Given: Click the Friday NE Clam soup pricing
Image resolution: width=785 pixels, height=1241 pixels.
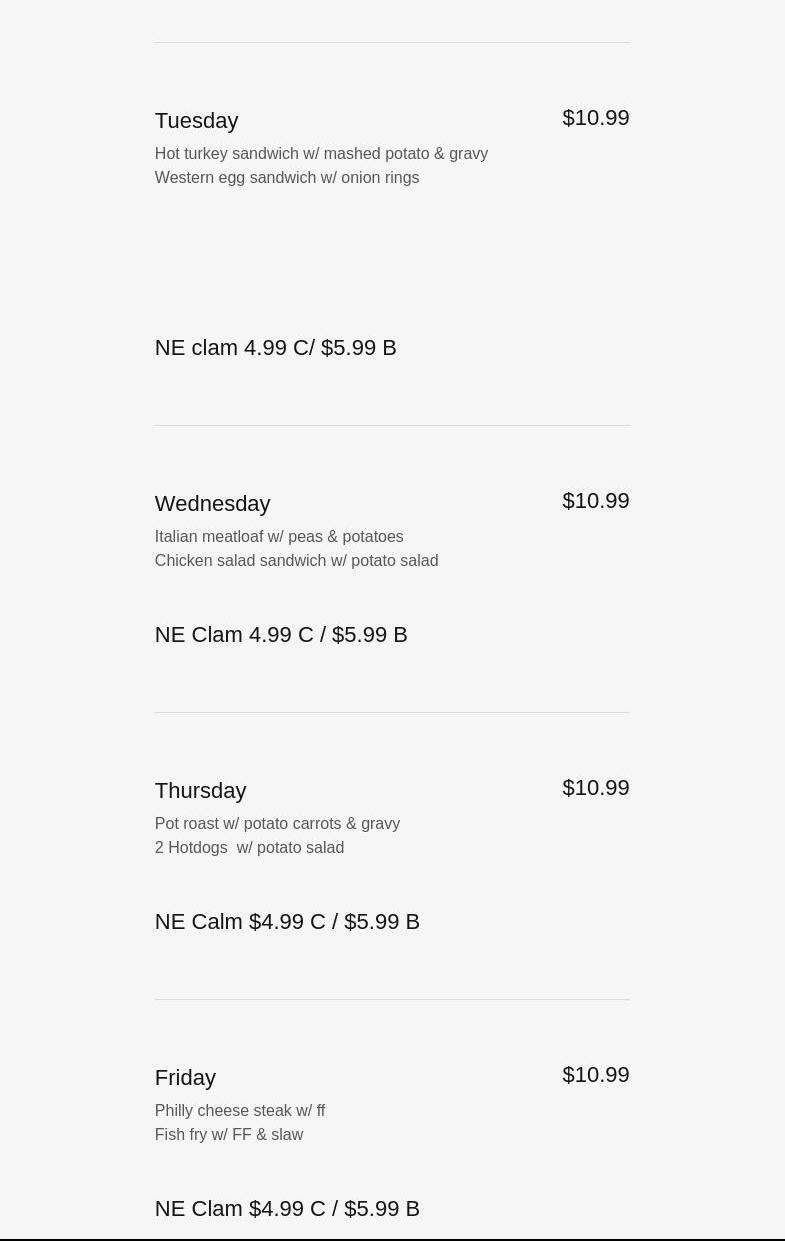Looking at the screenshot, I should (x=287, y=1208).
